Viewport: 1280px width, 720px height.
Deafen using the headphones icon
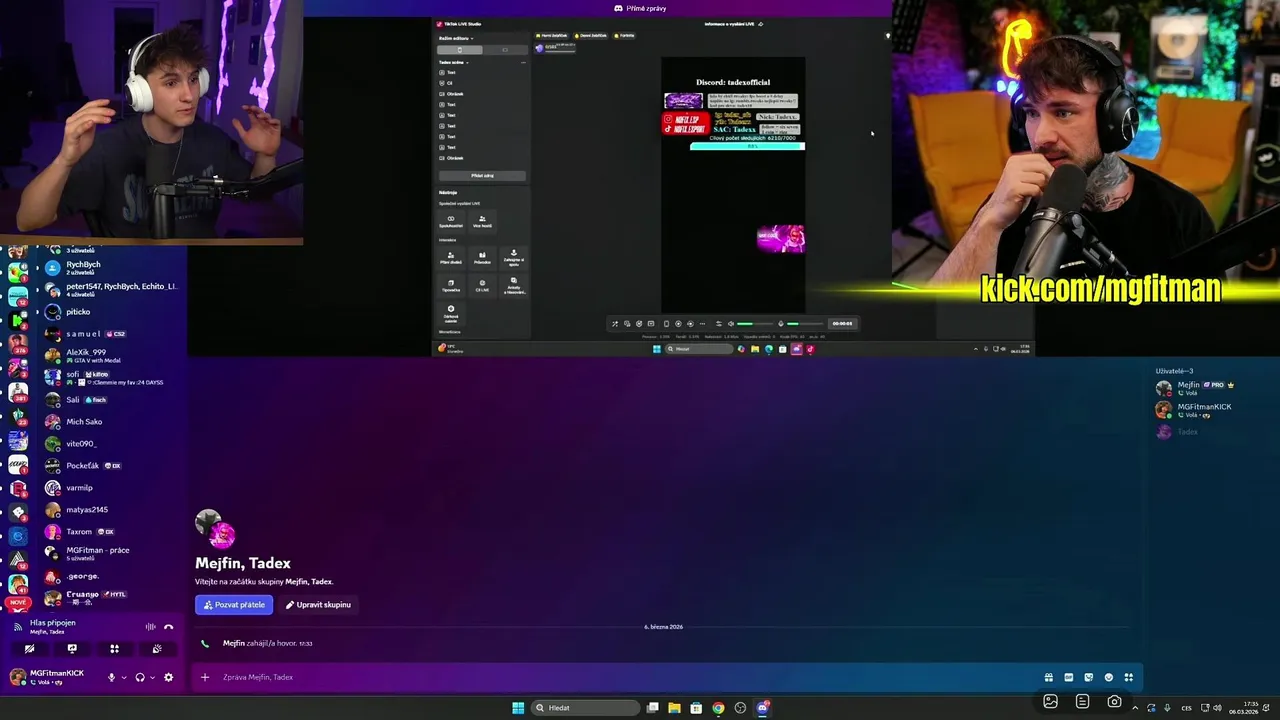pyautogui.click(x=140, y=677)
